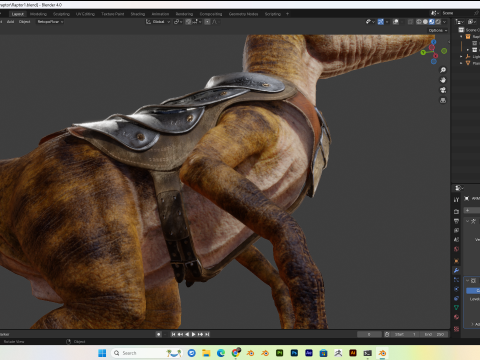This screenshot has width=480, height=360.
Task: Open the Modifiers wrench tab icon
Action: (x=456, y=270)
